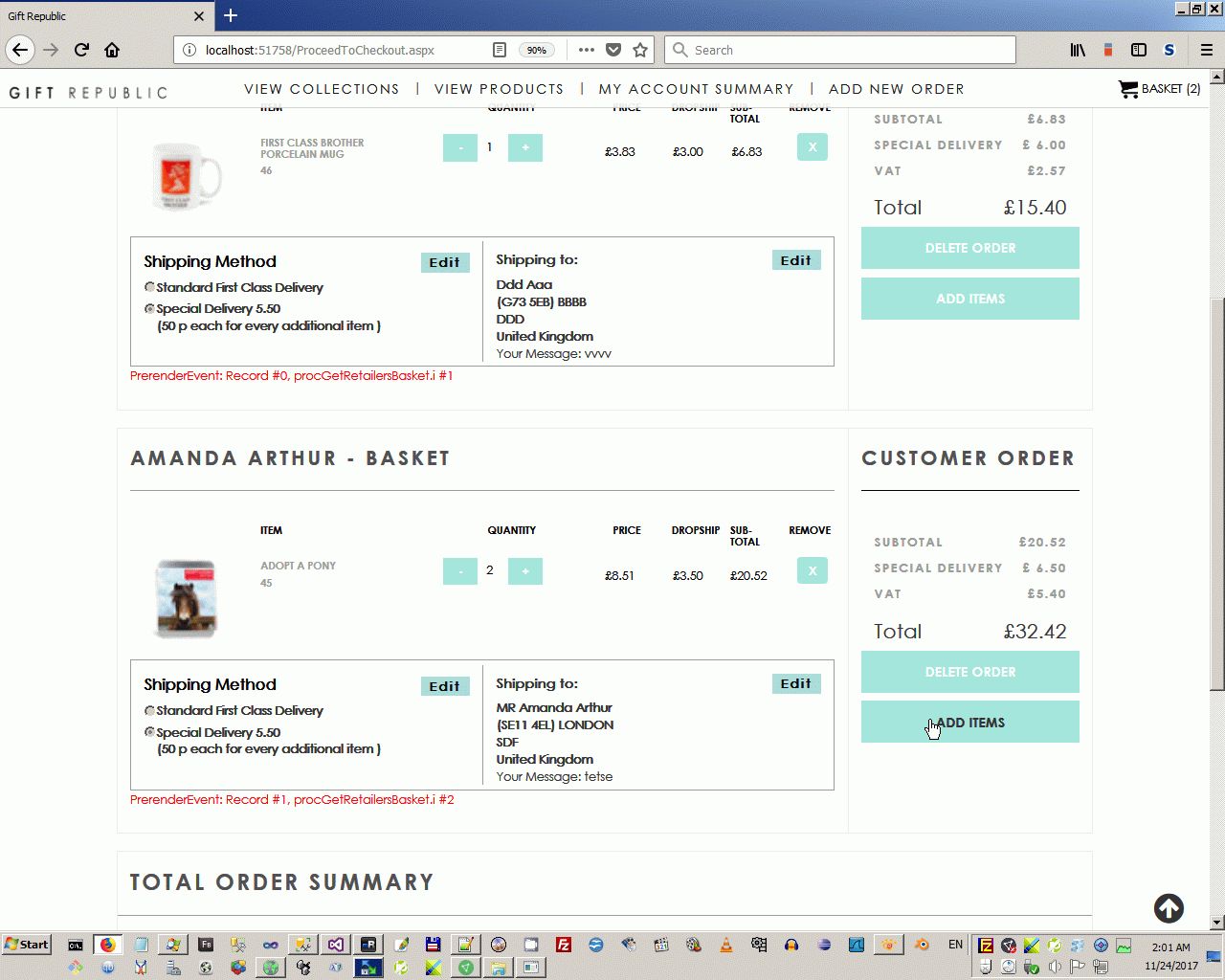The width and height of the screenshot is (1225, 980).
Task: Click the porcelain mug thumbnail
Action: point(187,176)
